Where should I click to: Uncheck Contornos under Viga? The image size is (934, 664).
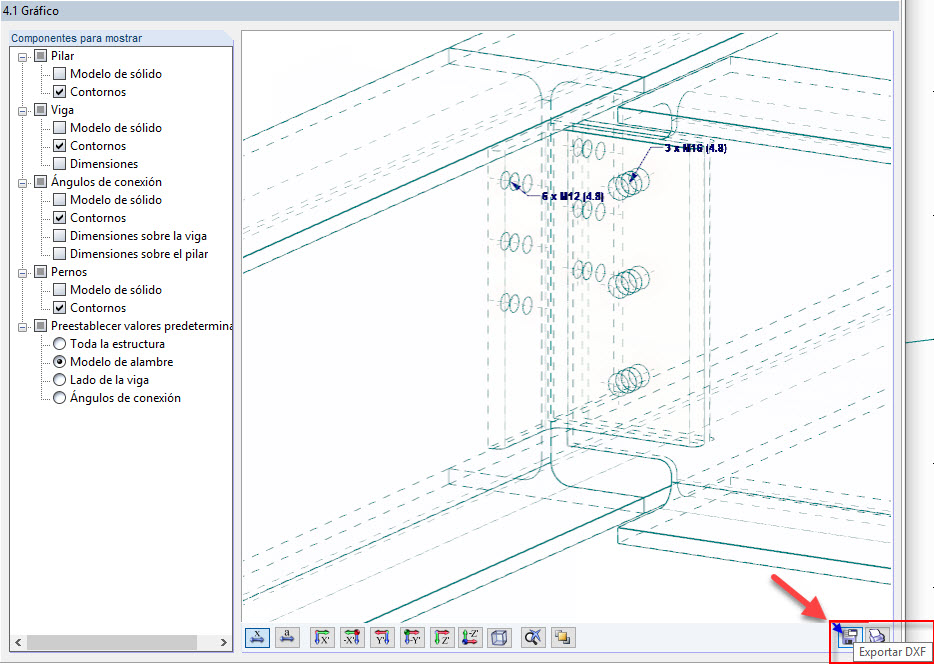59,146
